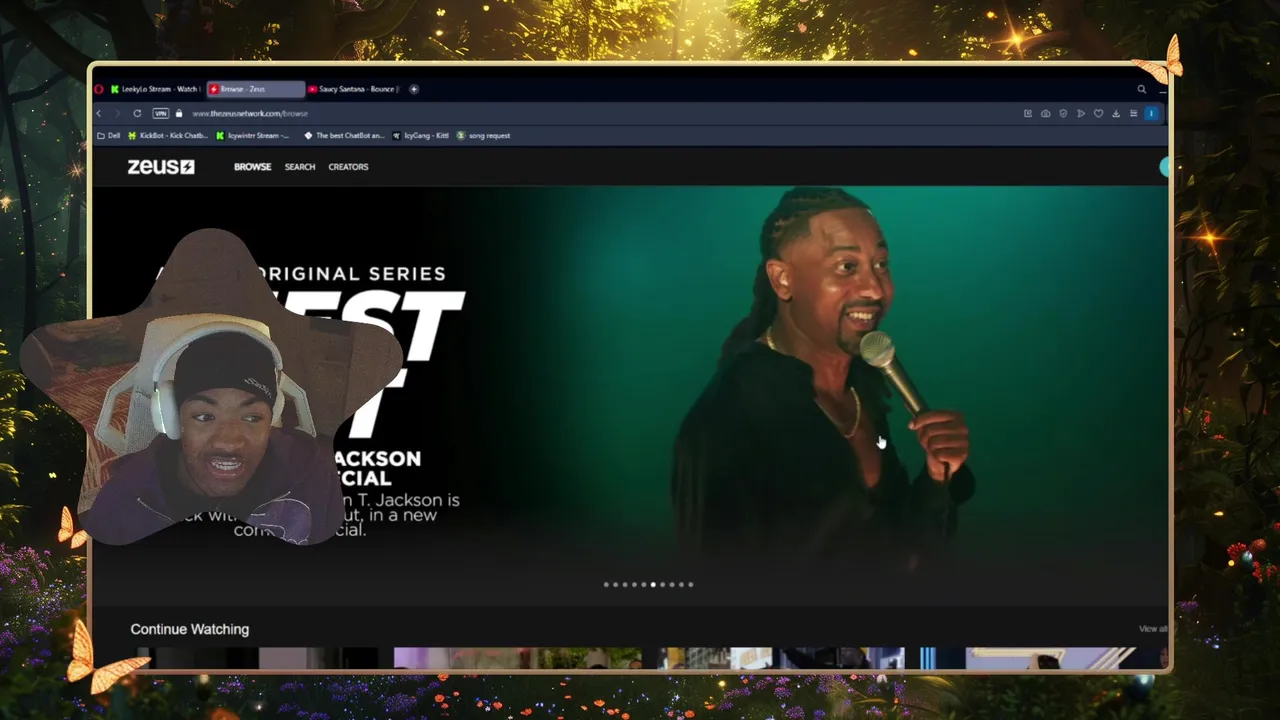
Task: Open the Opera menu logo
Action: click(x=98, y=89)
